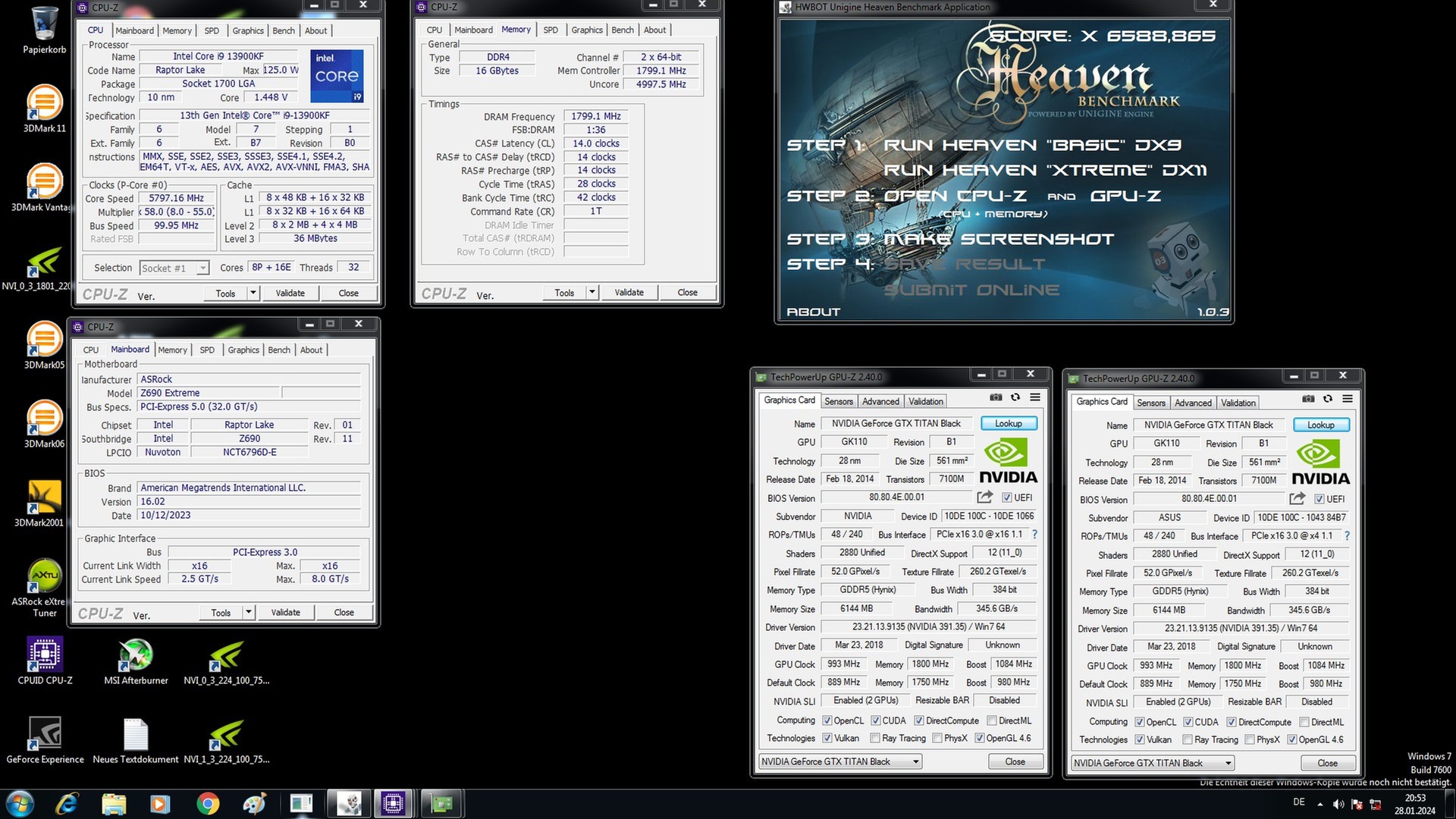Switch to Sensors tab in left GPU-Z
The width and height of the screenshot is (1456, 819).
point(839,402)
